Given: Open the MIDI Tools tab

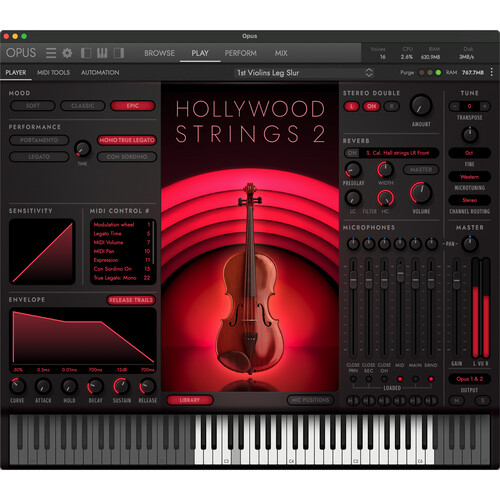Looking at the screenshot, I should point(53,72).
